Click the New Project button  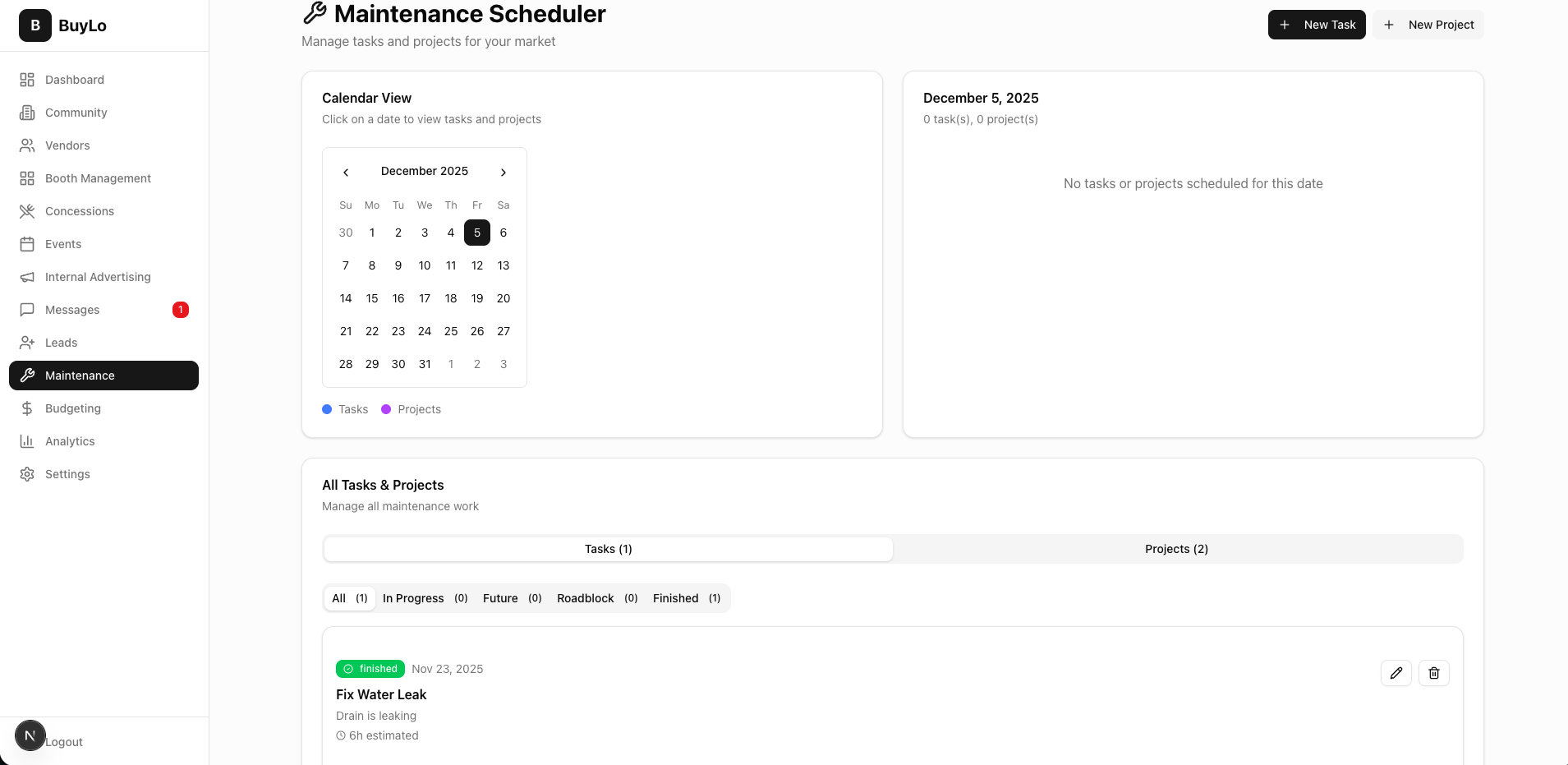1428,25
